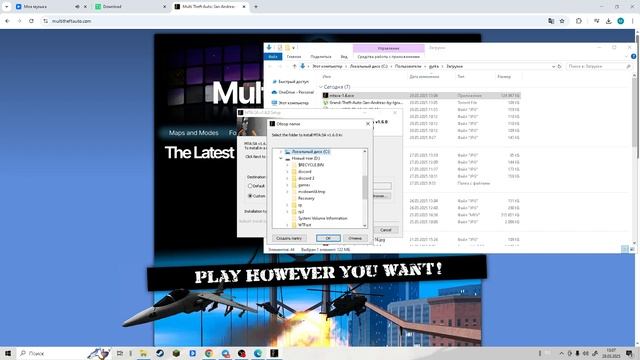Open Средства работы с приложениями tab
This screenshot has width=640, height=360.
click(388, 57)
